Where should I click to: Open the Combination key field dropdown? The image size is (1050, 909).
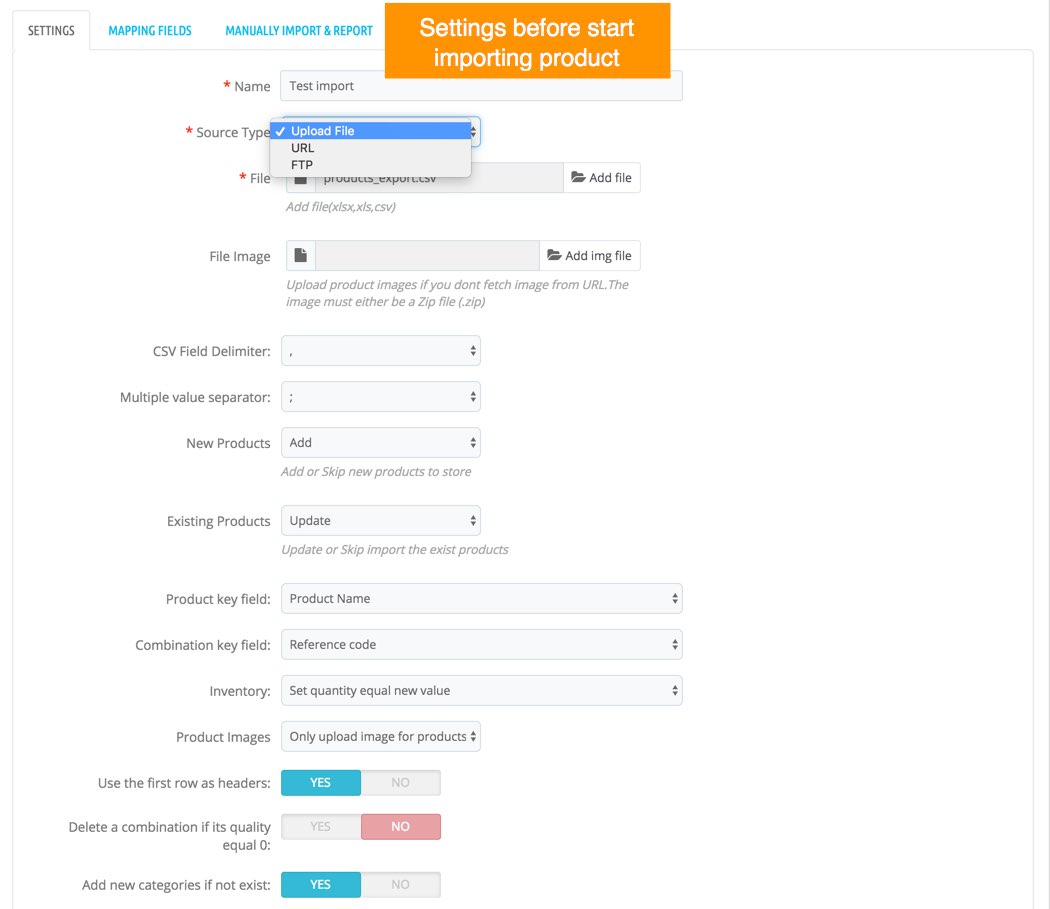(481, 645)
